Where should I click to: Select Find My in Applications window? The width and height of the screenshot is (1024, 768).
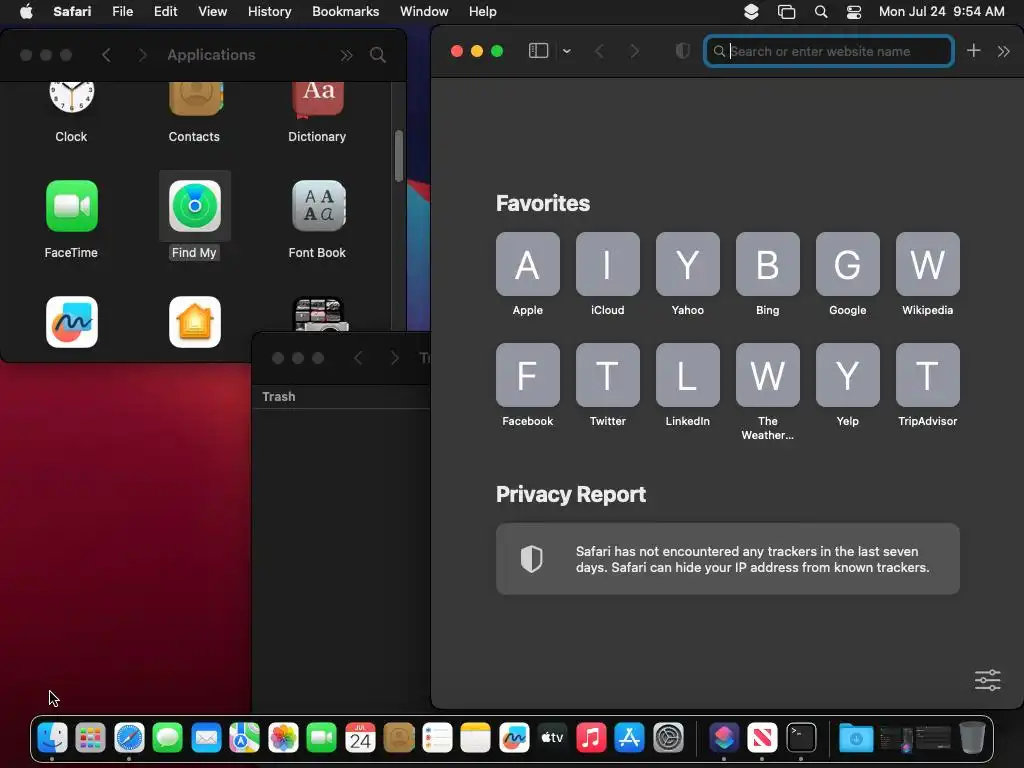coord(195,206)
